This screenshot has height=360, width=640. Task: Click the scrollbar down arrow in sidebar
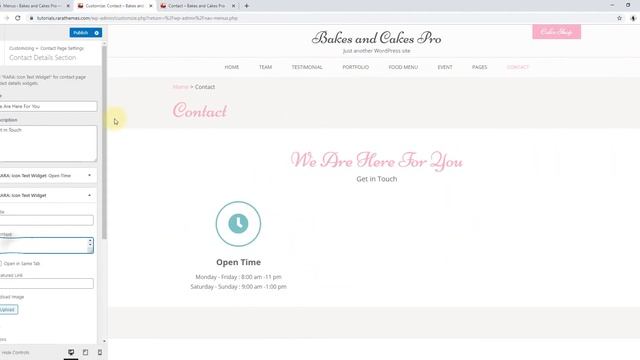(x=104, y=341)
